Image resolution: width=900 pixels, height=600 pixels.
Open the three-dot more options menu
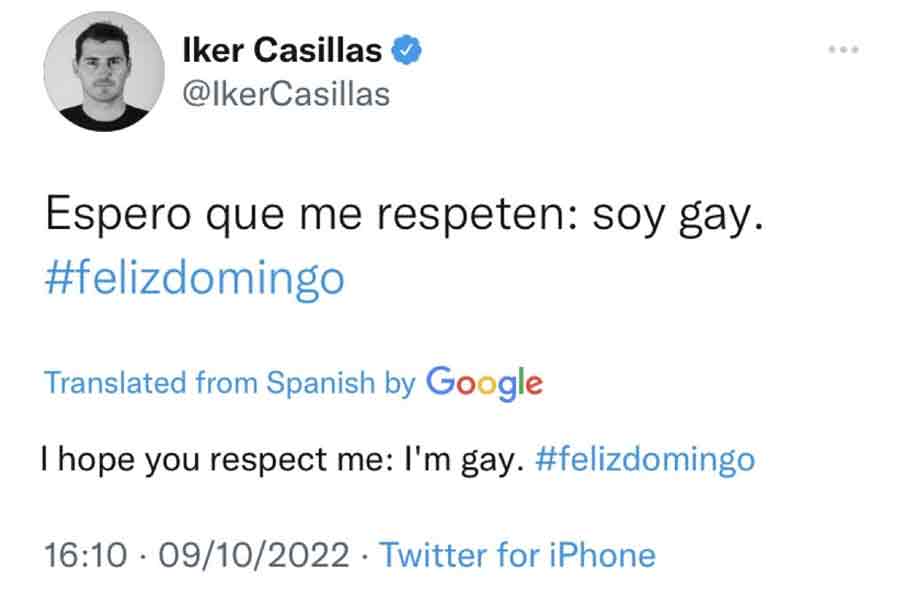point(842,50)
